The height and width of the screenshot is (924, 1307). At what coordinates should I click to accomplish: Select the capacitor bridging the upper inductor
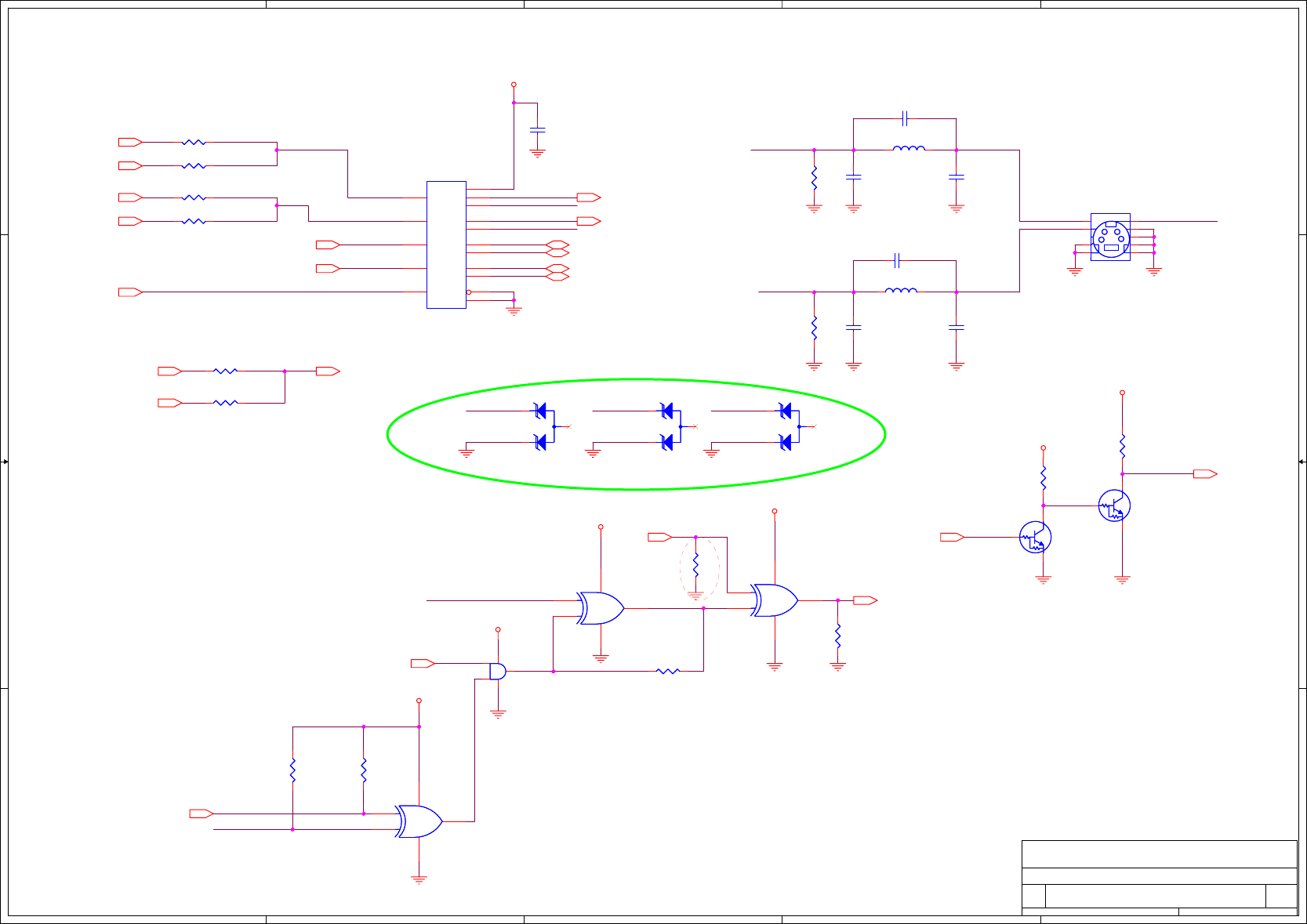click(905, 118)
